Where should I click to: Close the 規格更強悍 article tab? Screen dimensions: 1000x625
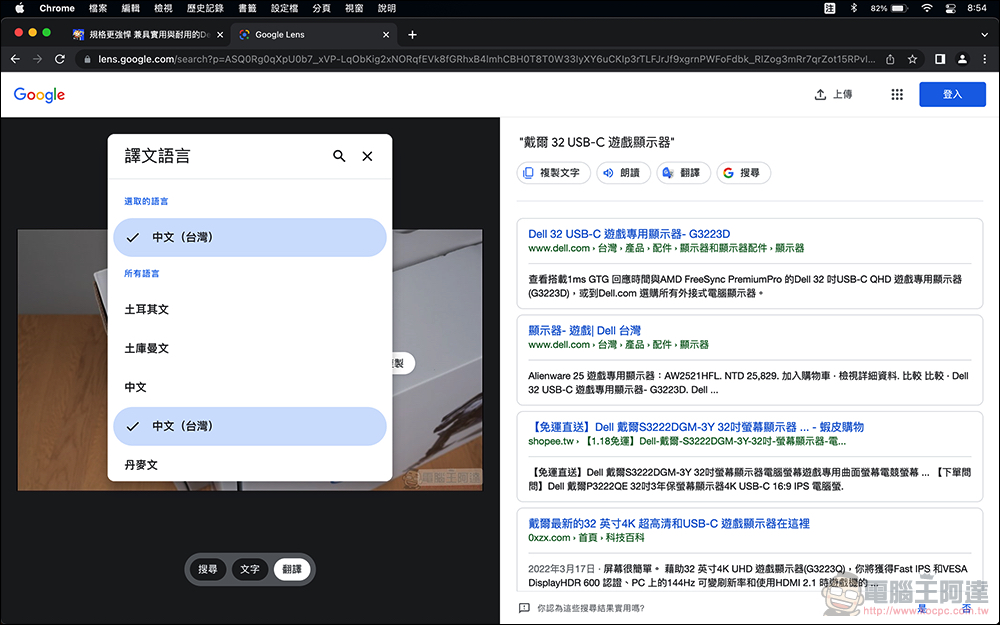220,34
